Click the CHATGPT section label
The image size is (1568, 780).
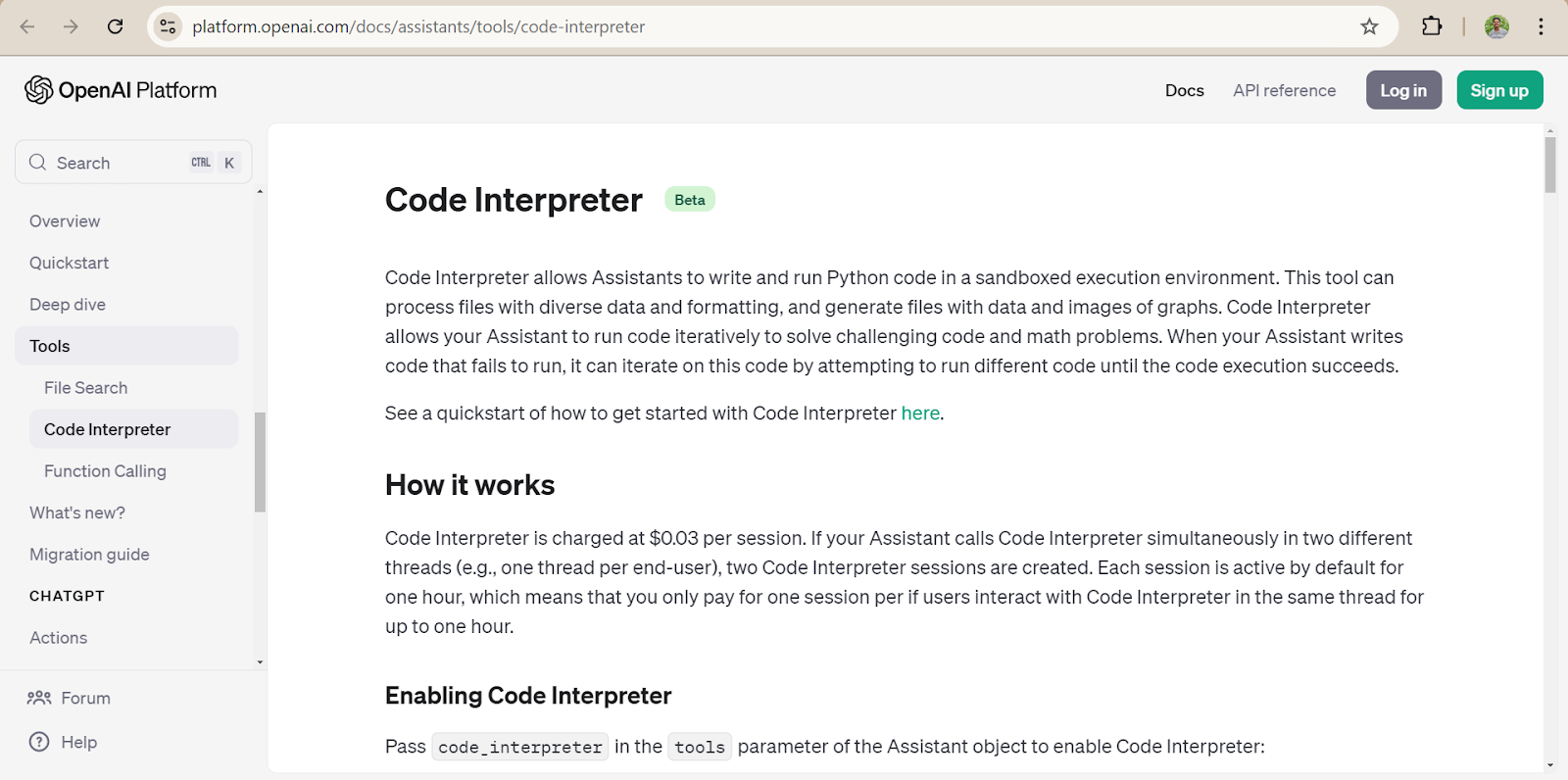[x=67, y=596]
